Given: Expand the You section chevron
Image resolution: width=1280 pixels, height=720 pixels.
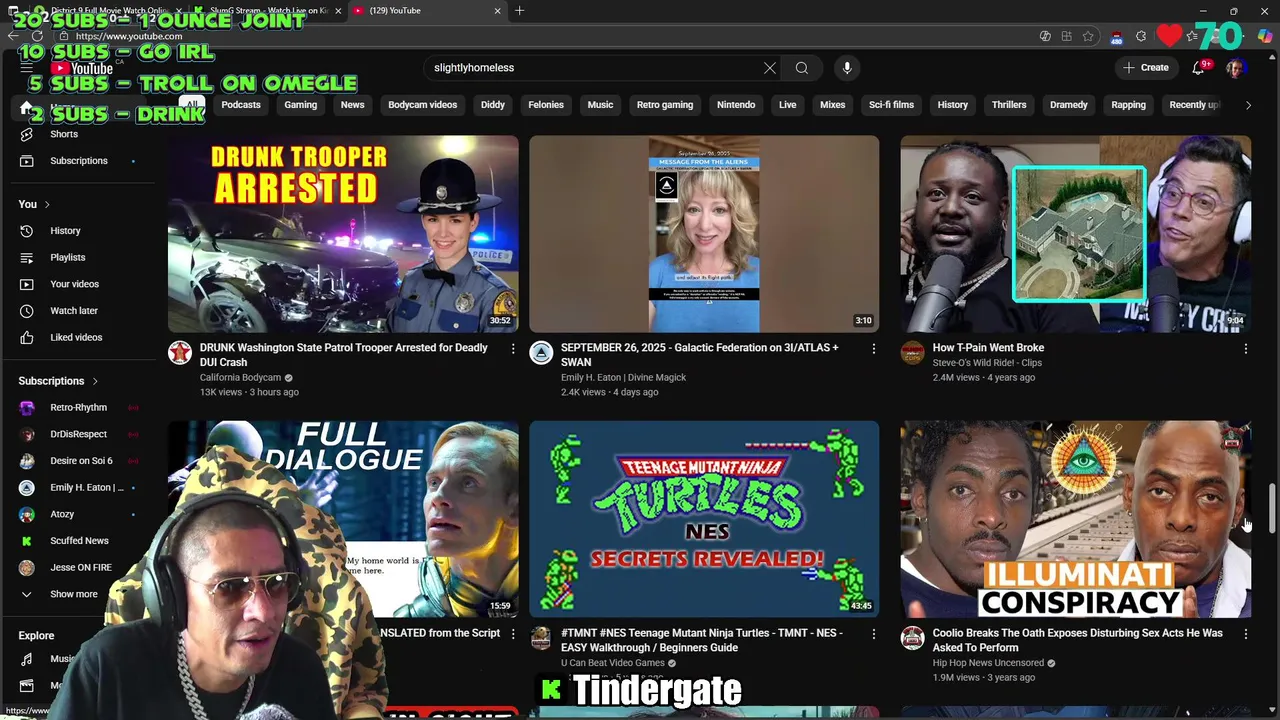Looking at the screenshot, I should (46, 205).
